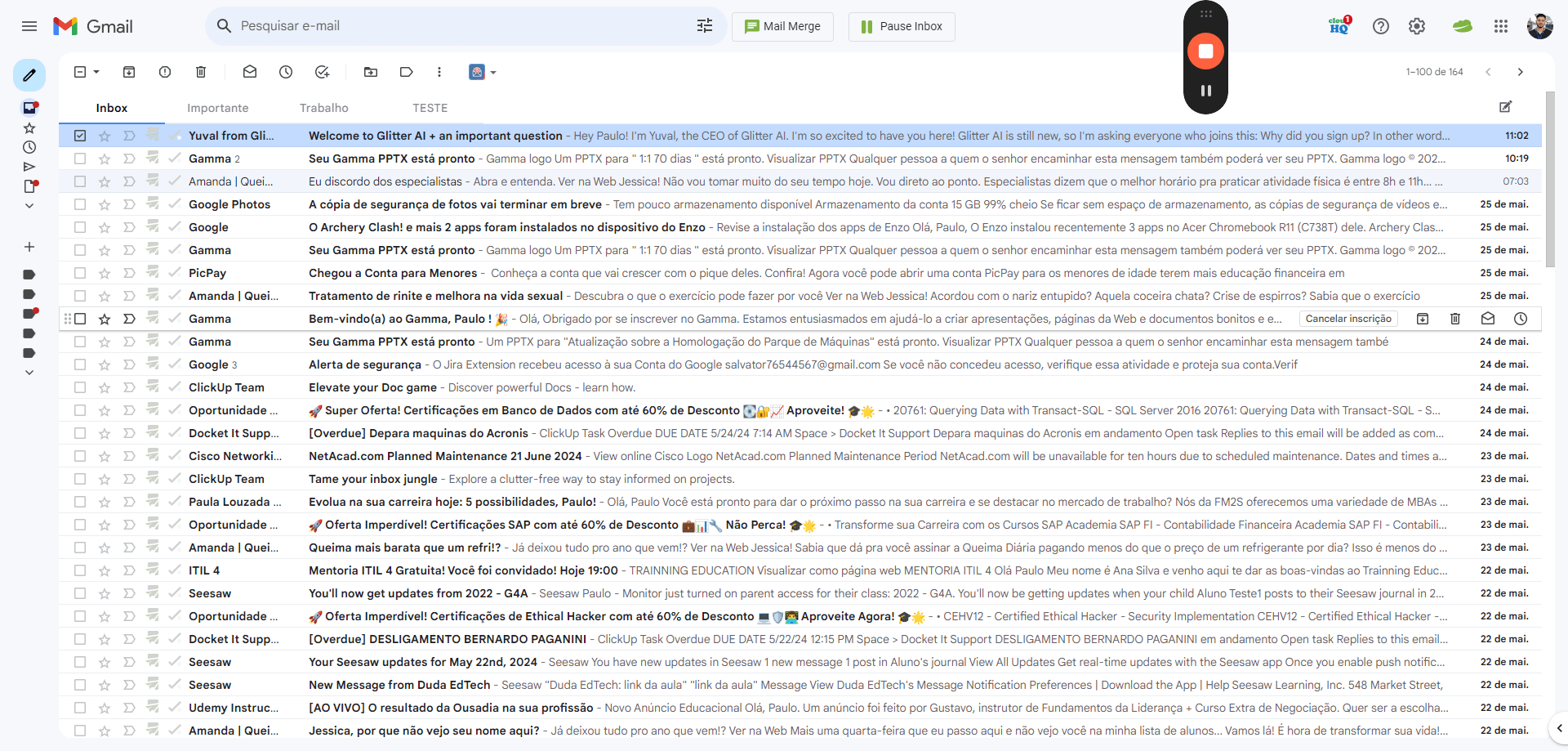This screenshot has height=751, width=1568.
Task: Click Cancelar inscrição on Gamma email
Action: pos(1348,319)
